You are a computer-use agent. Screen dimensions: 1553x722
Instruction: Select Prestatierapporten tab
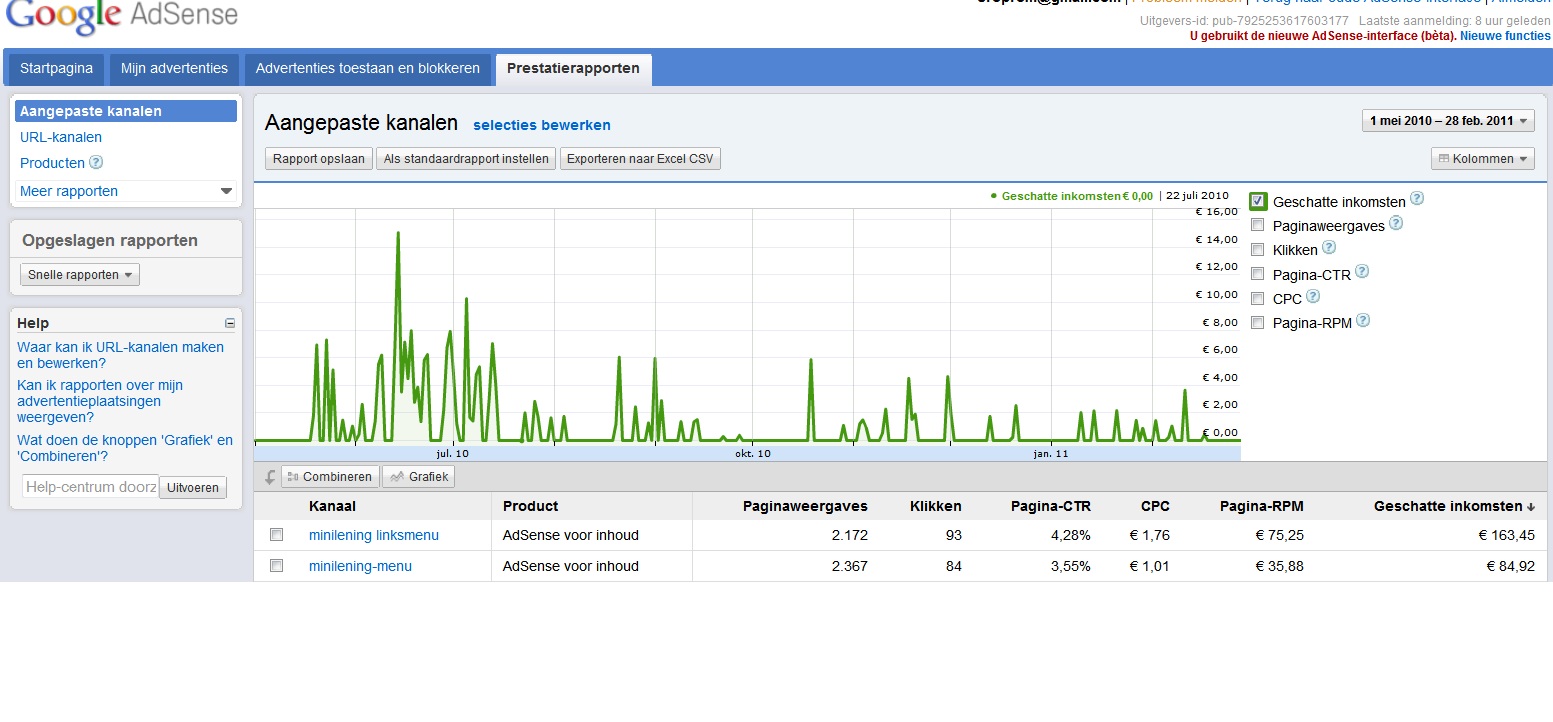[574, 69]
